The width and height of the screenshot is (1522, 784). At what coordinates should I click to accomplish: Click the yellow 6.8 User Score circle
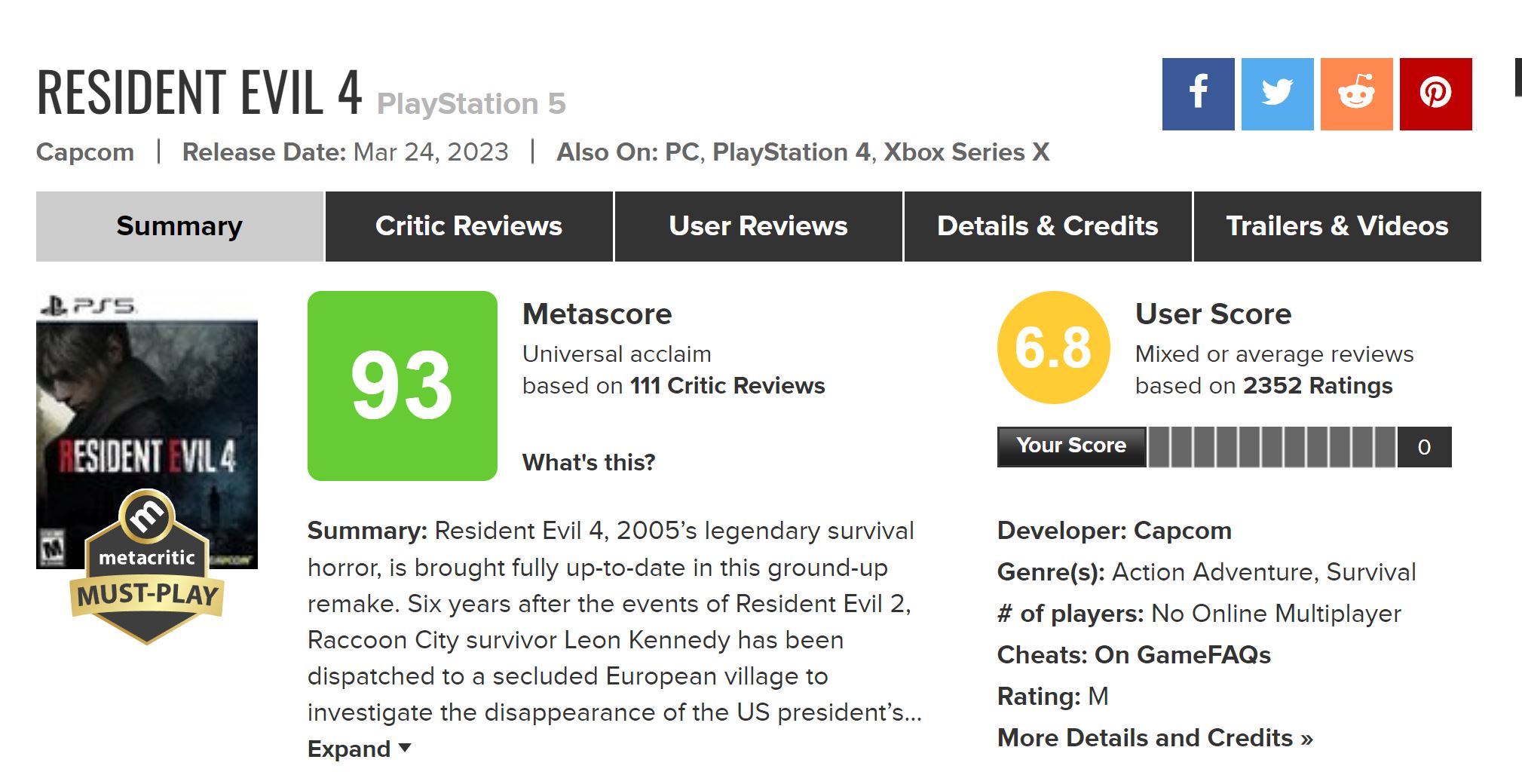(1053, 348)
